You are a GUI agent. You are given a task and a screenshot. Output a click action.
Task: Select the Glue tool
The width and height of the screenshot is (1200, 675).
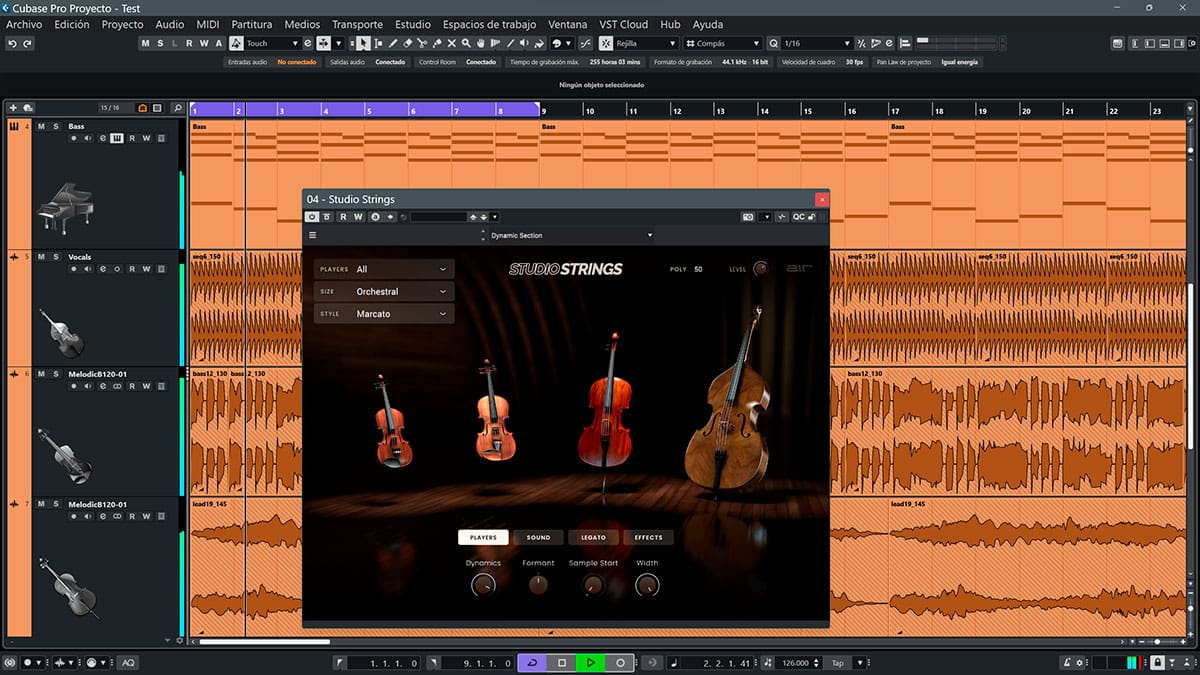point(437,43)
